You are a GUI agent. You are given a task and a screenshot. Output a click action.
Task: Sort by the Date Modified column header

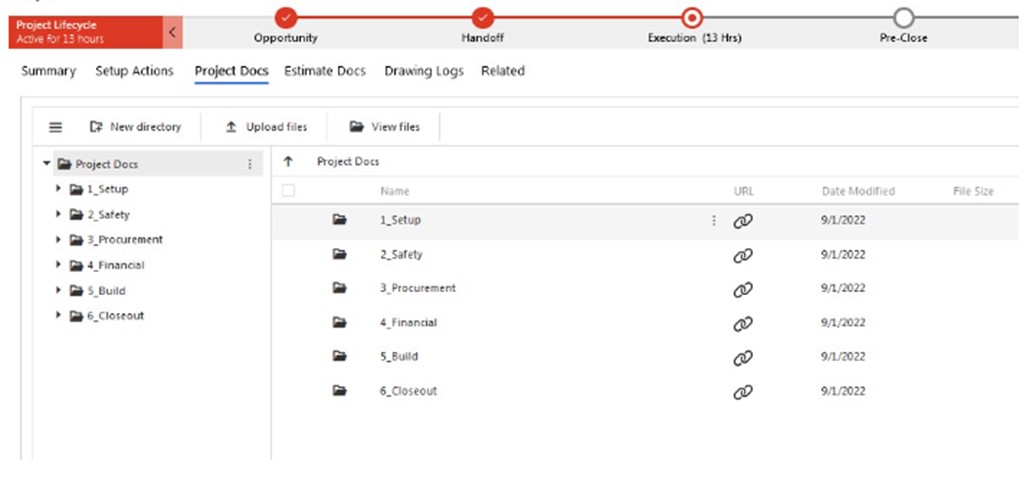tap(858, 192)
